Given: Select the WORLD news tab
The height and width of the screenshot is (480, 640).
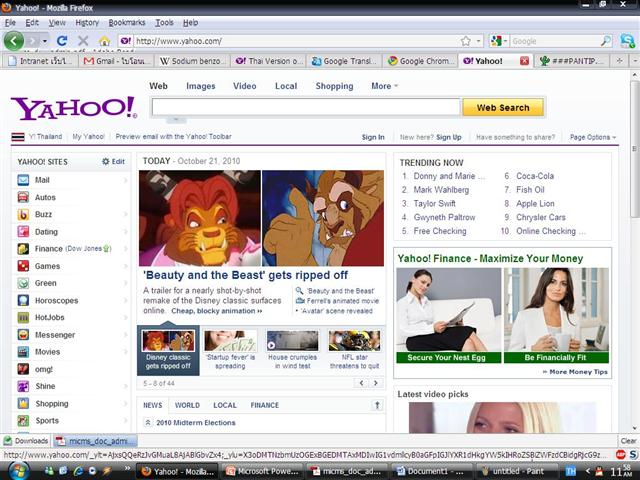Looking at the screenshot, I should (x=187, y=405).
